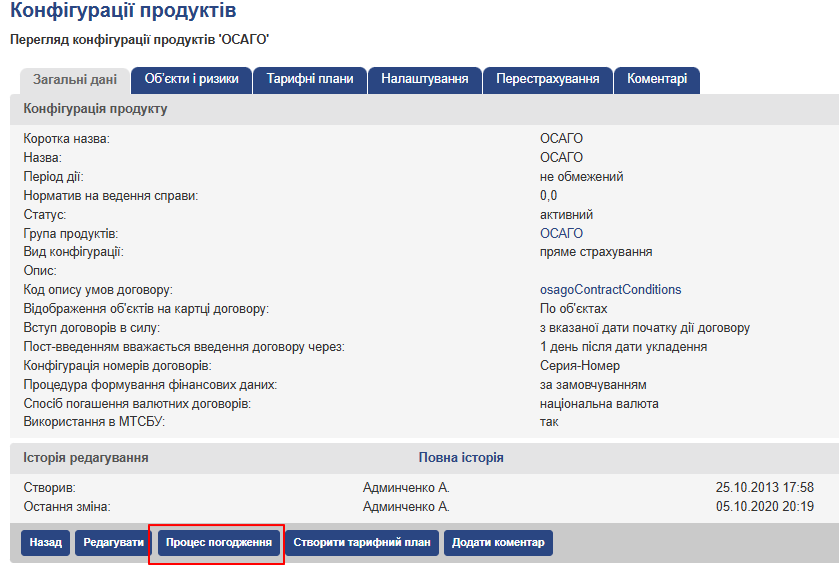This screenshot has height=574, width=839.
Task: Click the Історія редагування section title
Action: (x=86, y=458)
